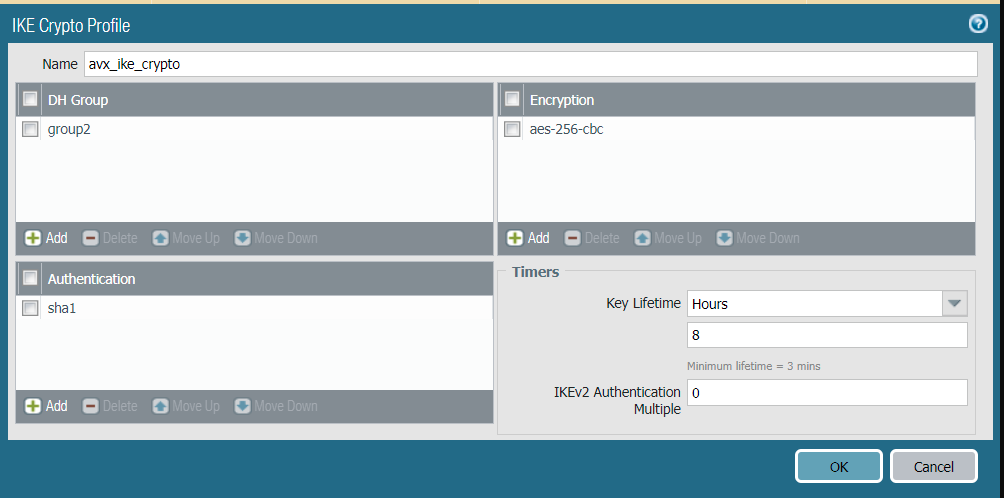1004x498 pixels.
Task: Cancel the IKE Crypto Profile dialog
Action: click(933, 466)
